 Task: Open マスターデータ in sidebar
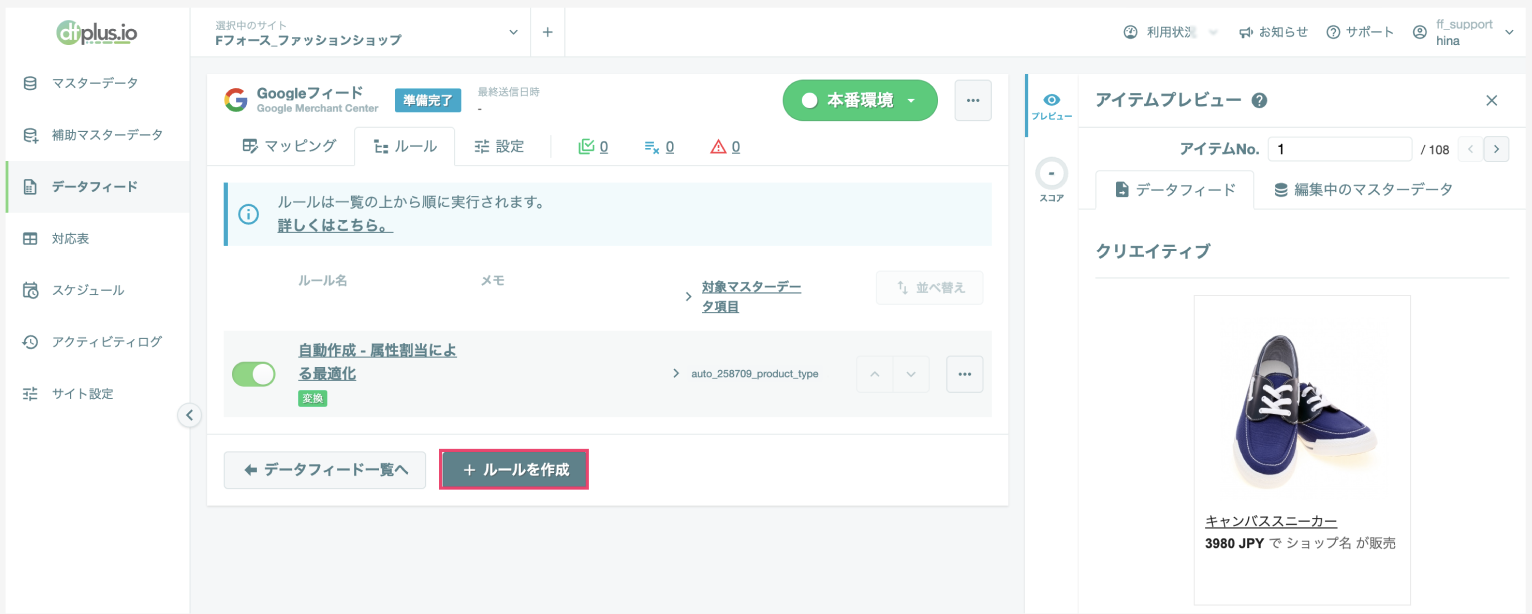pyautogui.click(x=96, y=83)
